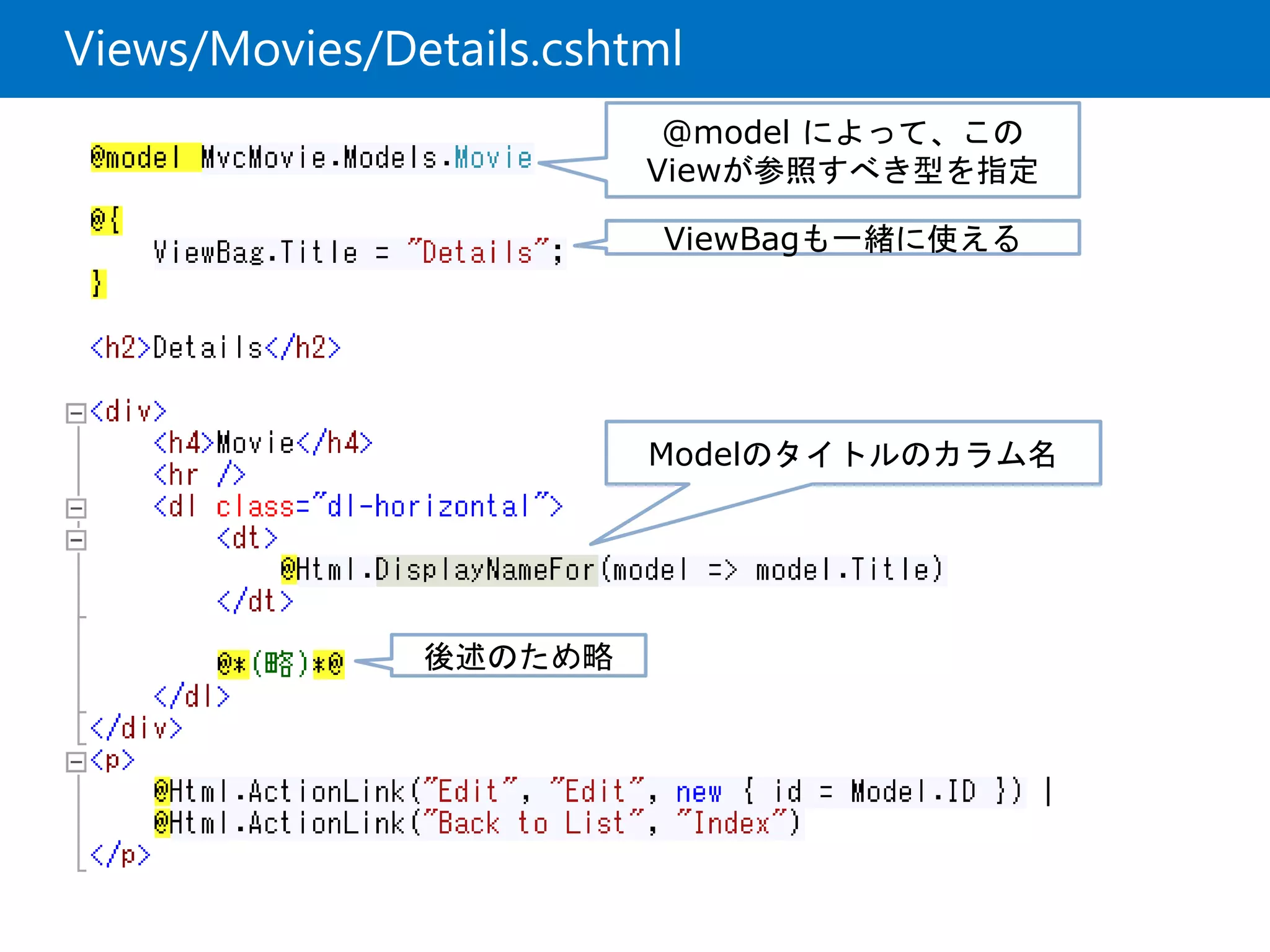Click the slide title Views/Movies/Details.cshtml
Viewport: 1270px width, 952px height.
(373, 48)
